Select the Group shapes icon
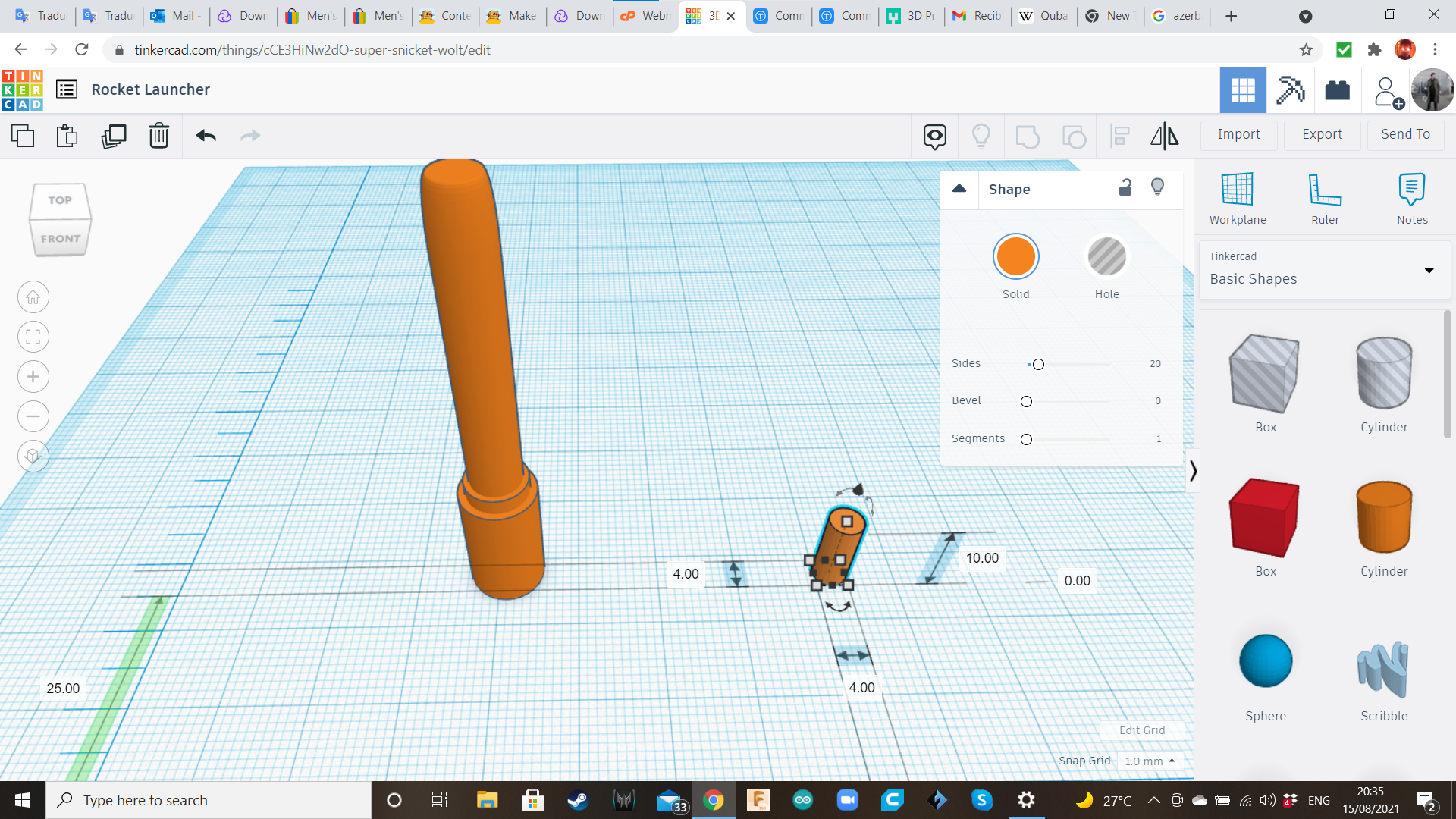This screenshot has width=1456, height=819. [1028, 136]
